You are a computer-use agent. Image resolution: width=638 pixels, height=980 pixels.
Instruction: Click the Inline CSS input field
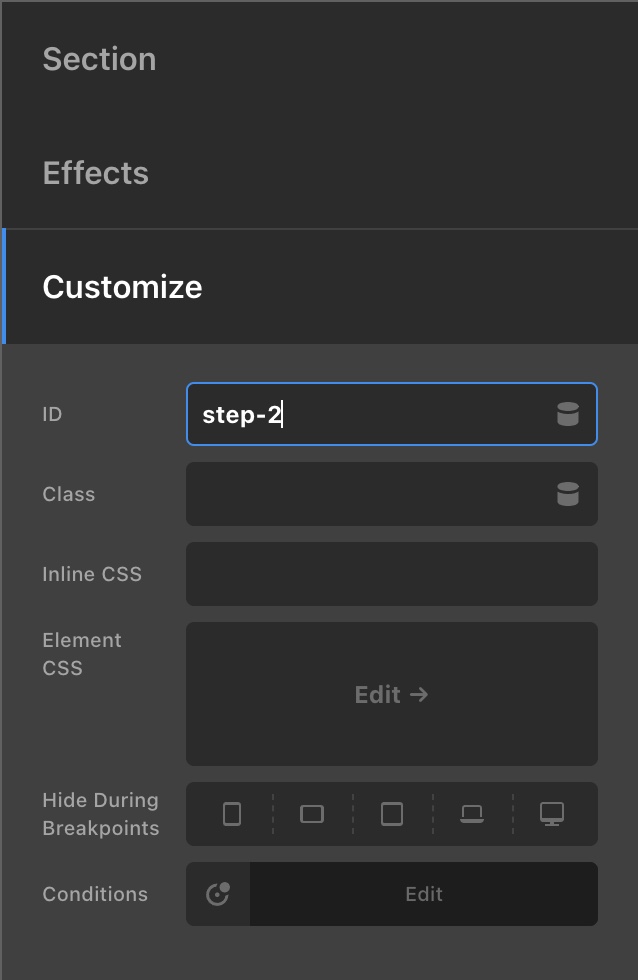(x=392, y=574)
